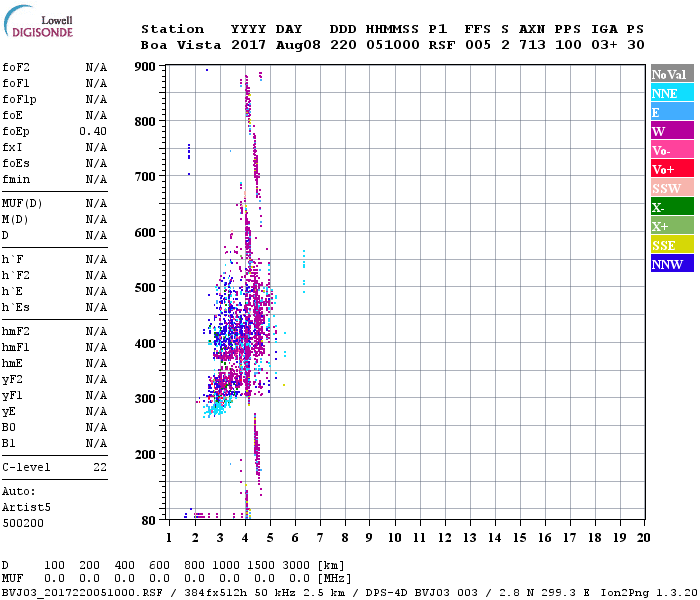Click the hmE parameter label

tap(12, 364)
